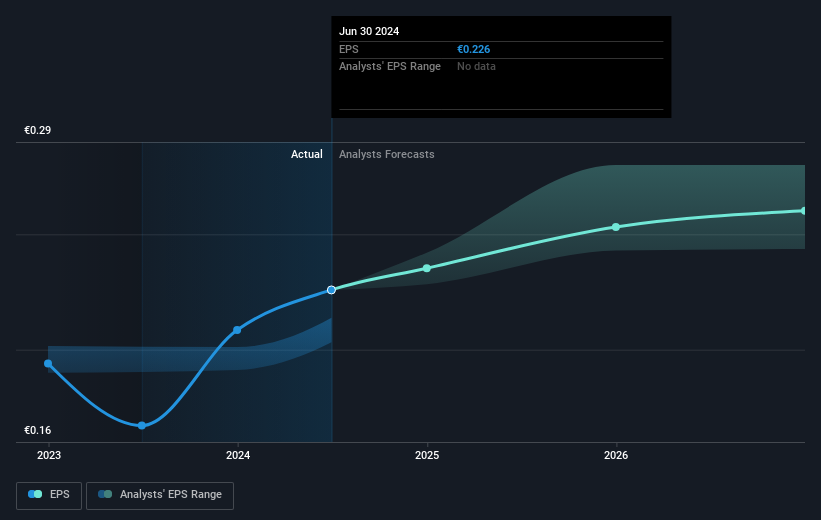This screenshot has height=520, width=821.
Task: Click the 2026 x-axis label
Action: [x=616, y=455]
